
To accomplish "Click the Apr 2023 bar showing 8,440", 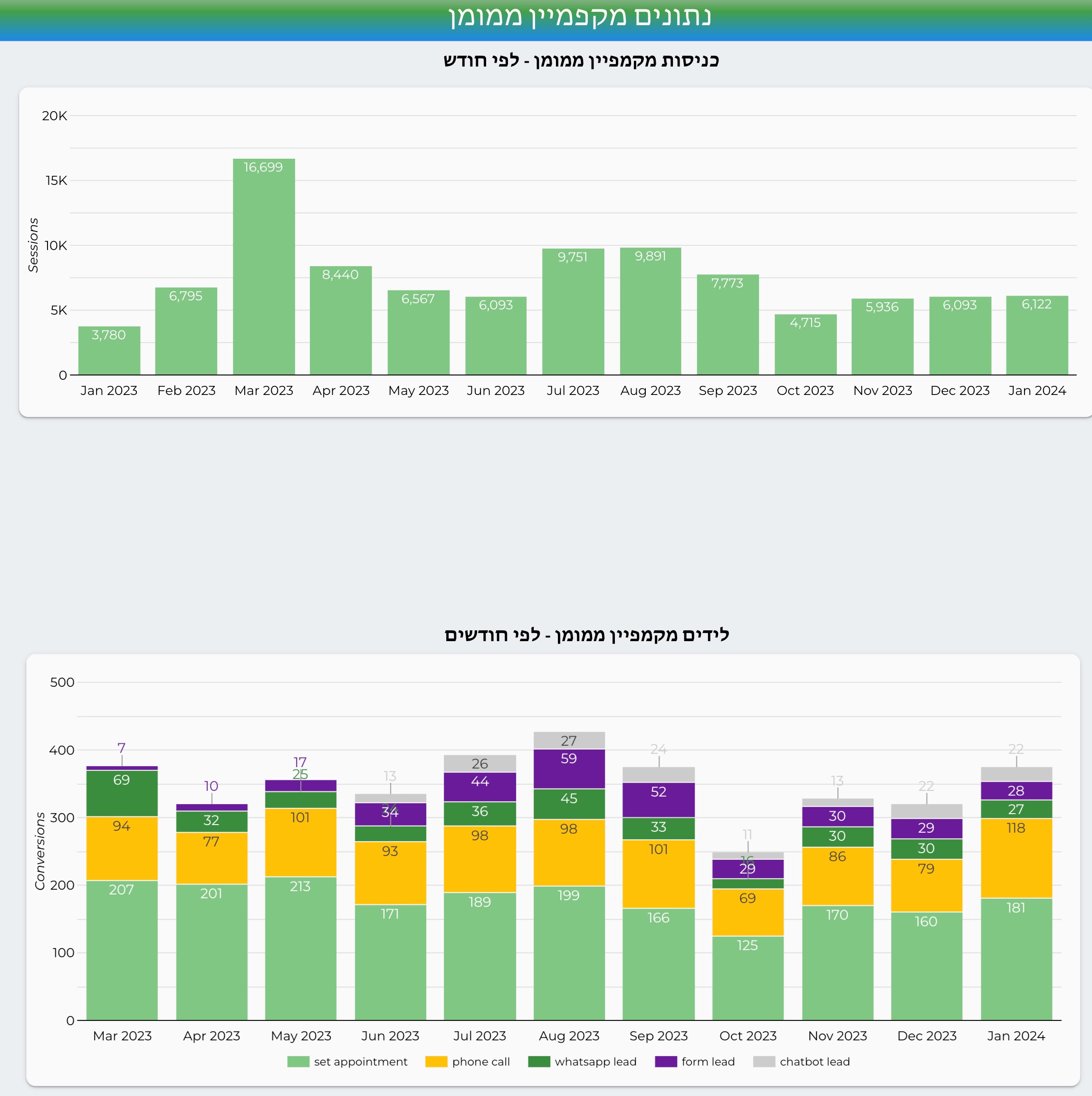I will [x=341, y=320].
